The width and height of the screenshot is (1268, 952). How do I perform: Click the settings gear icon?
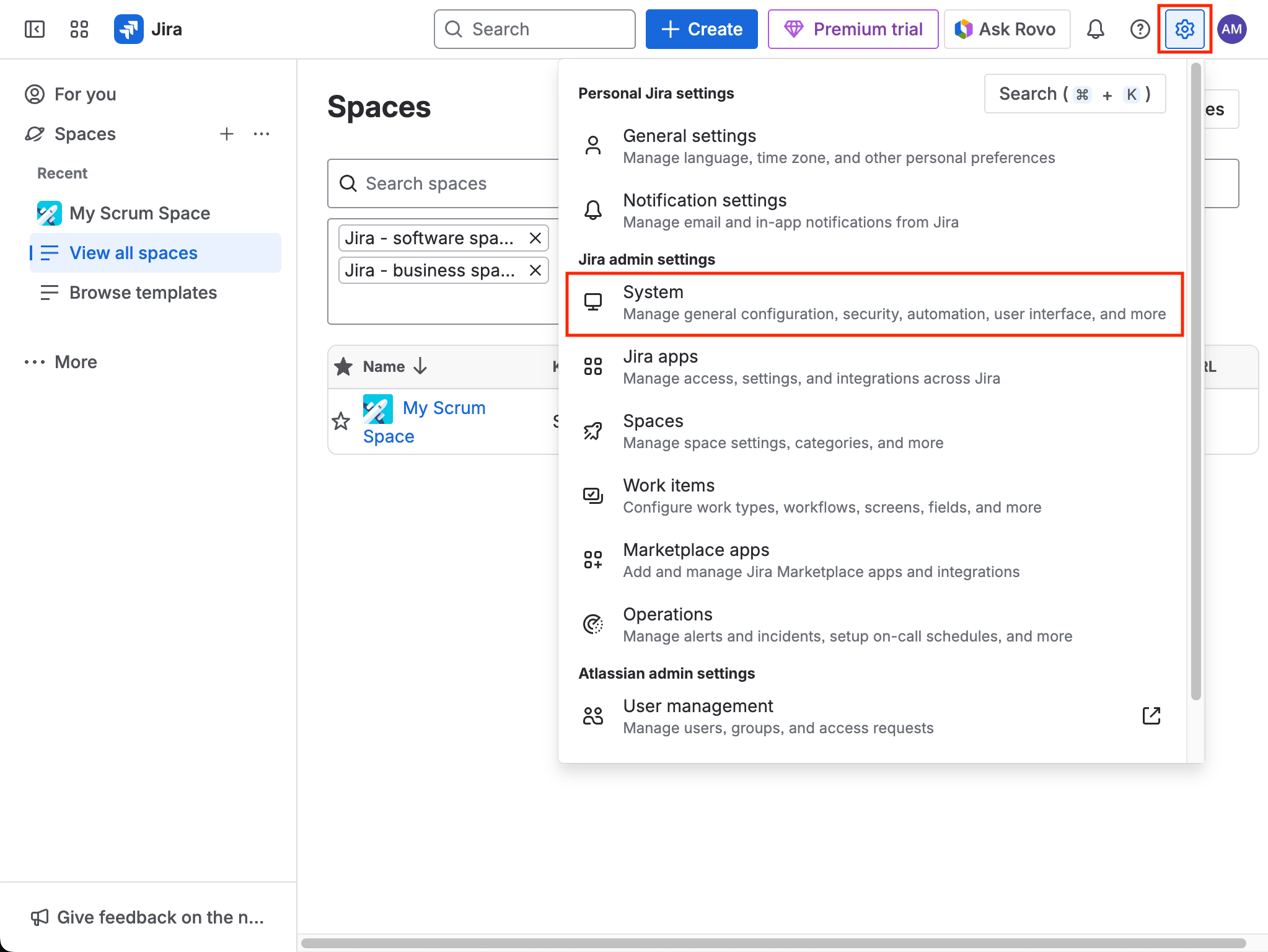(1185, 29)
